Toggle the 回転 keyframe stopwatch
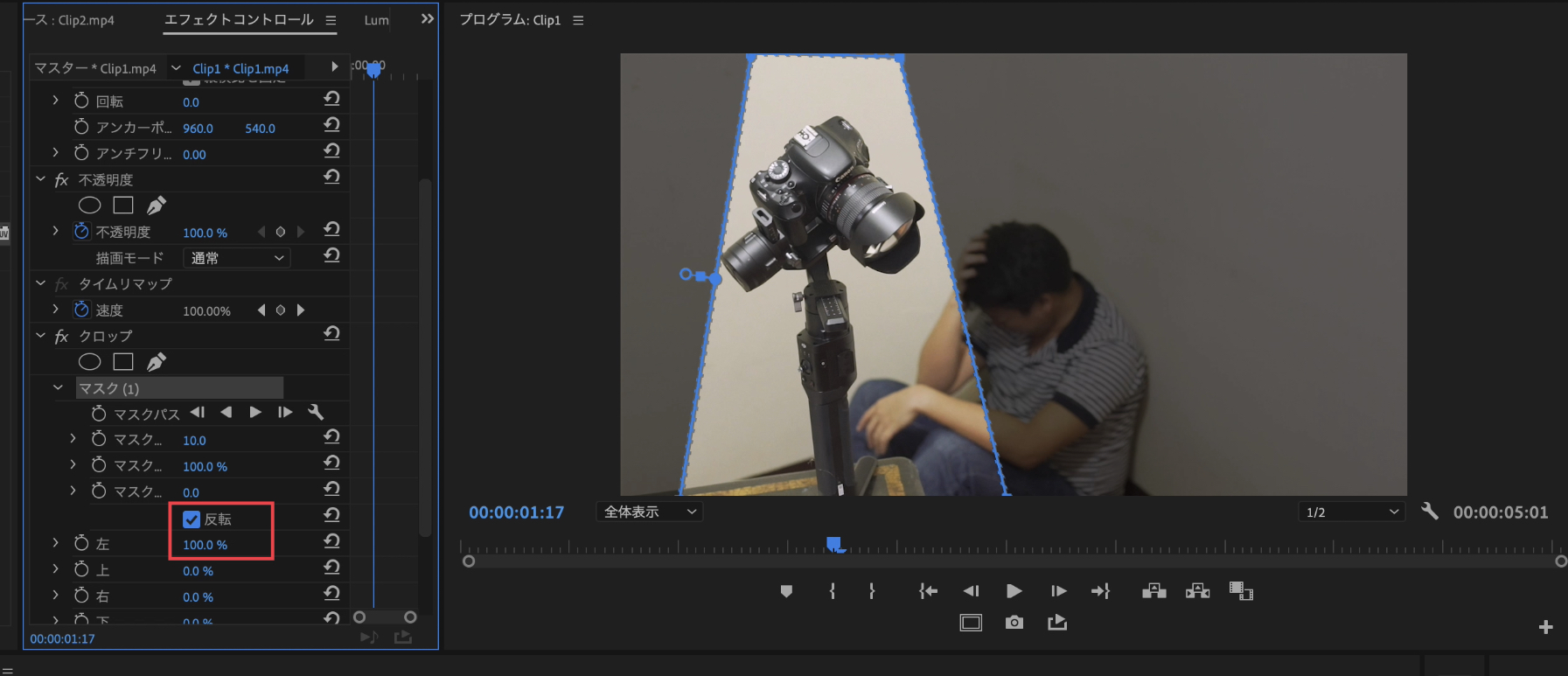The width and height of the screenshot is (1568, 676). click(x=81, y=101)
